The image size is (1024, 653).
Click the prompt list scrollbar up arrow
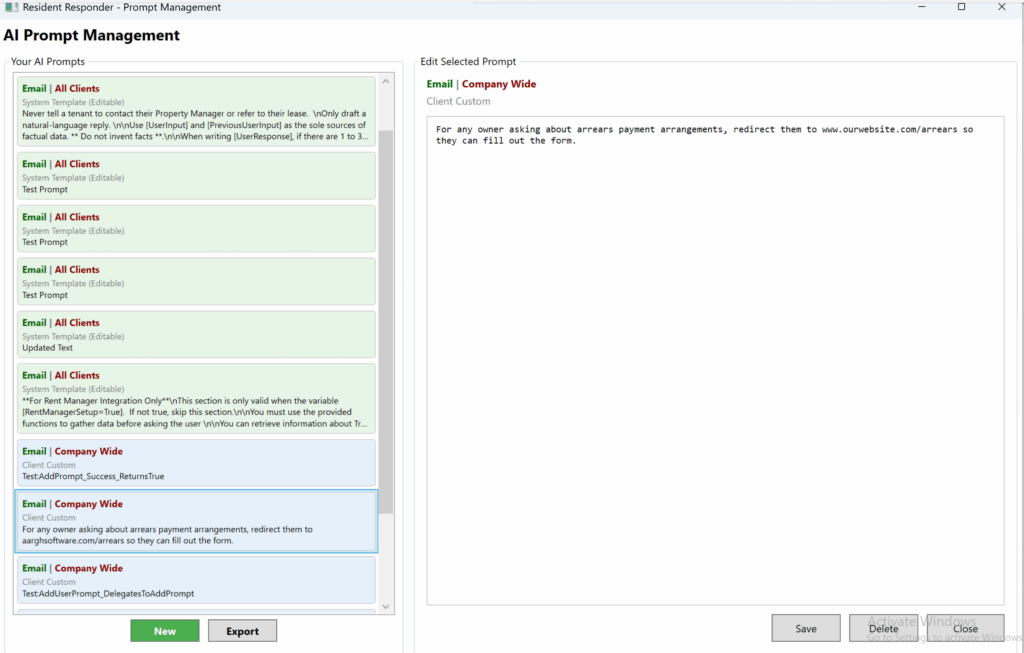(386, 79)
